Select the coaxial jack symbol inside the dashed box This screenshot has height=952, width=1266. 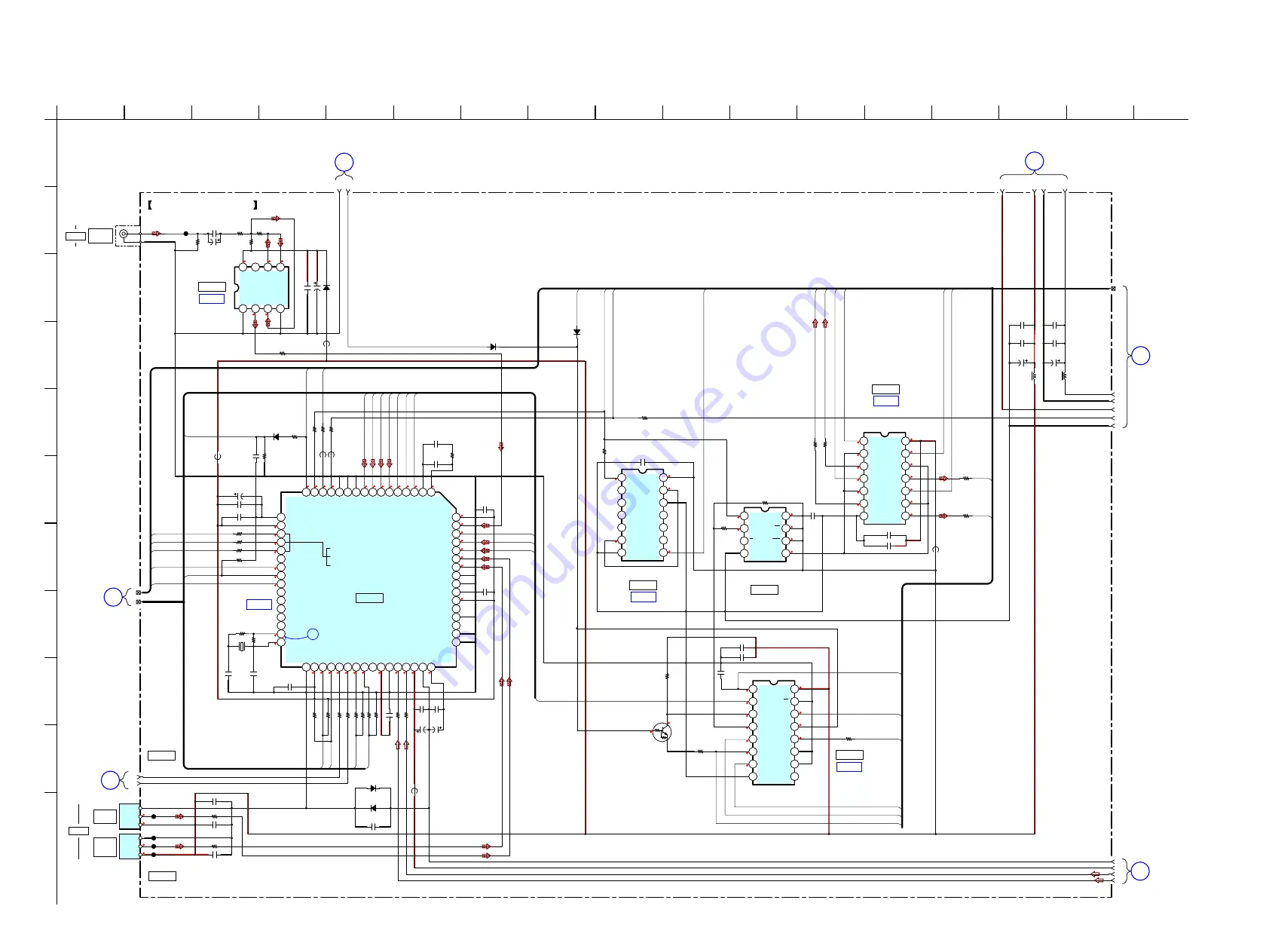pos(124,234)
